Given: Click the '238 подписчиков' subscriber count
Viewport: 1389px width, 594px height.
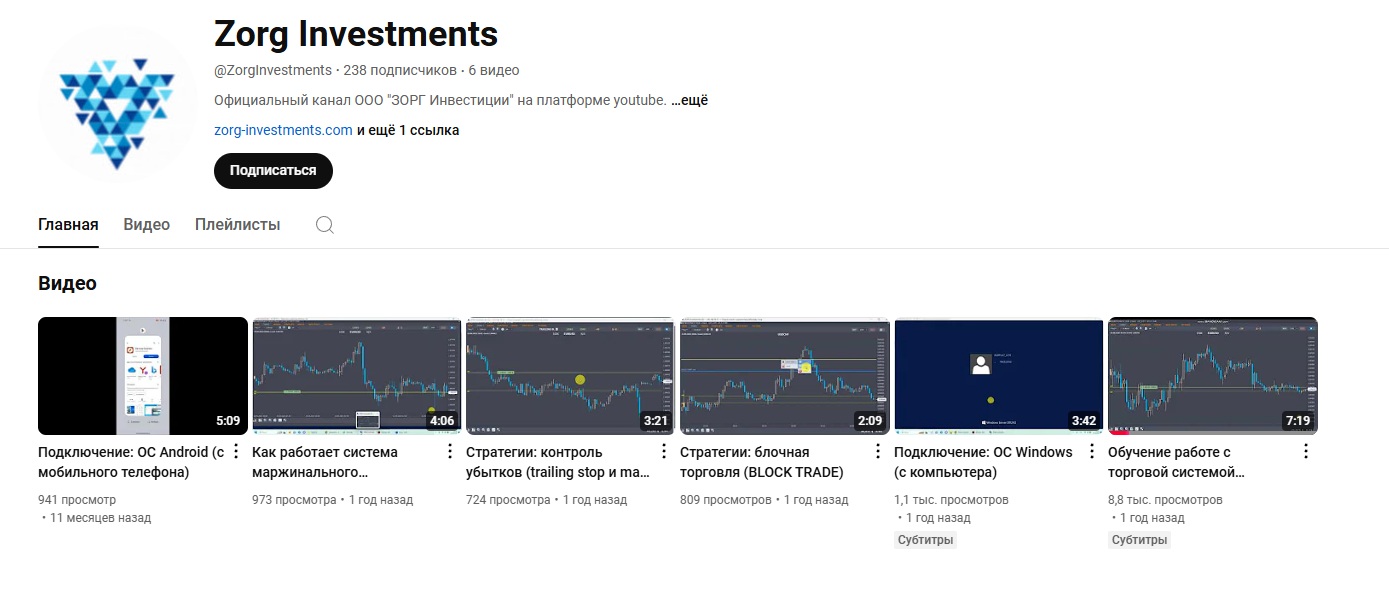Looking at the screenshot, I should pyautogui.click(x=400, y=70).
